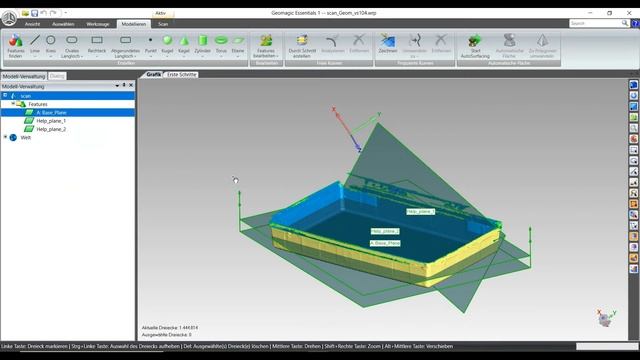Create a Kegel feature
Viewport: 640px width, 360px height.
pyautogui.click(x=184, y=43)
